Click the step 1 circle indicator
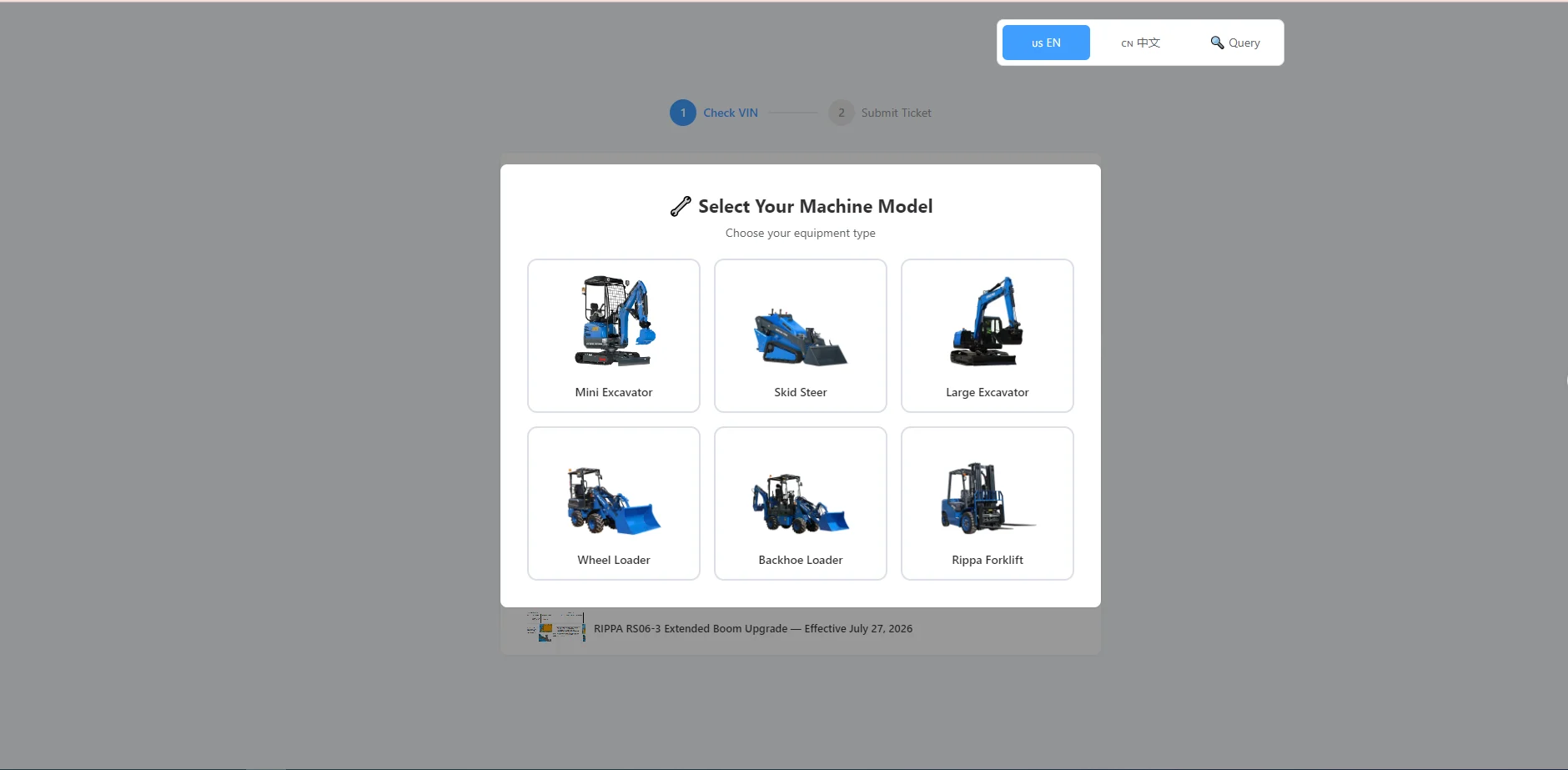This screenshot has height=770, width=1568. pyautogui.click(x=683, y=113)
